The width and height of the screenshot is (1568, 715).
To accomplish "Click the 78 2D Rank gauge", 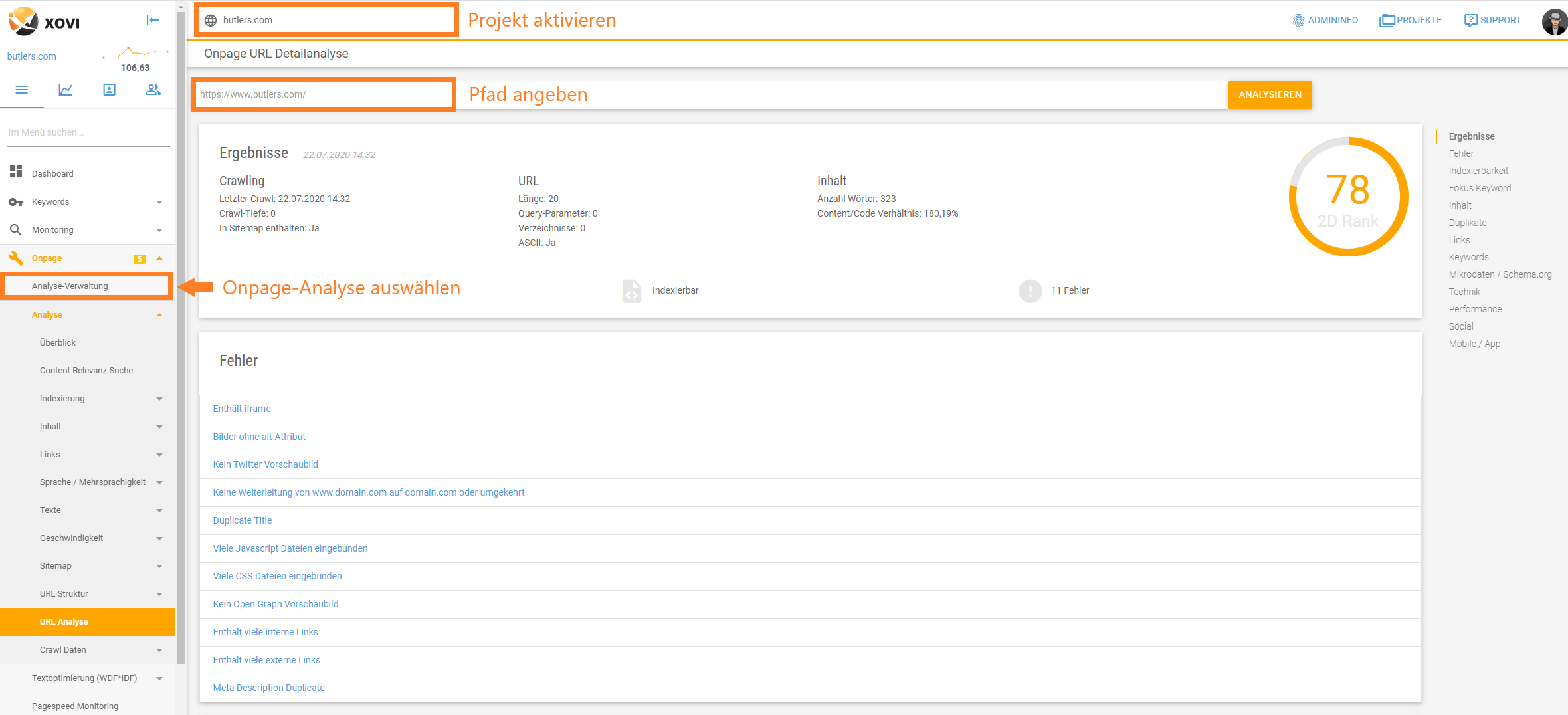I will [1349, 197].
